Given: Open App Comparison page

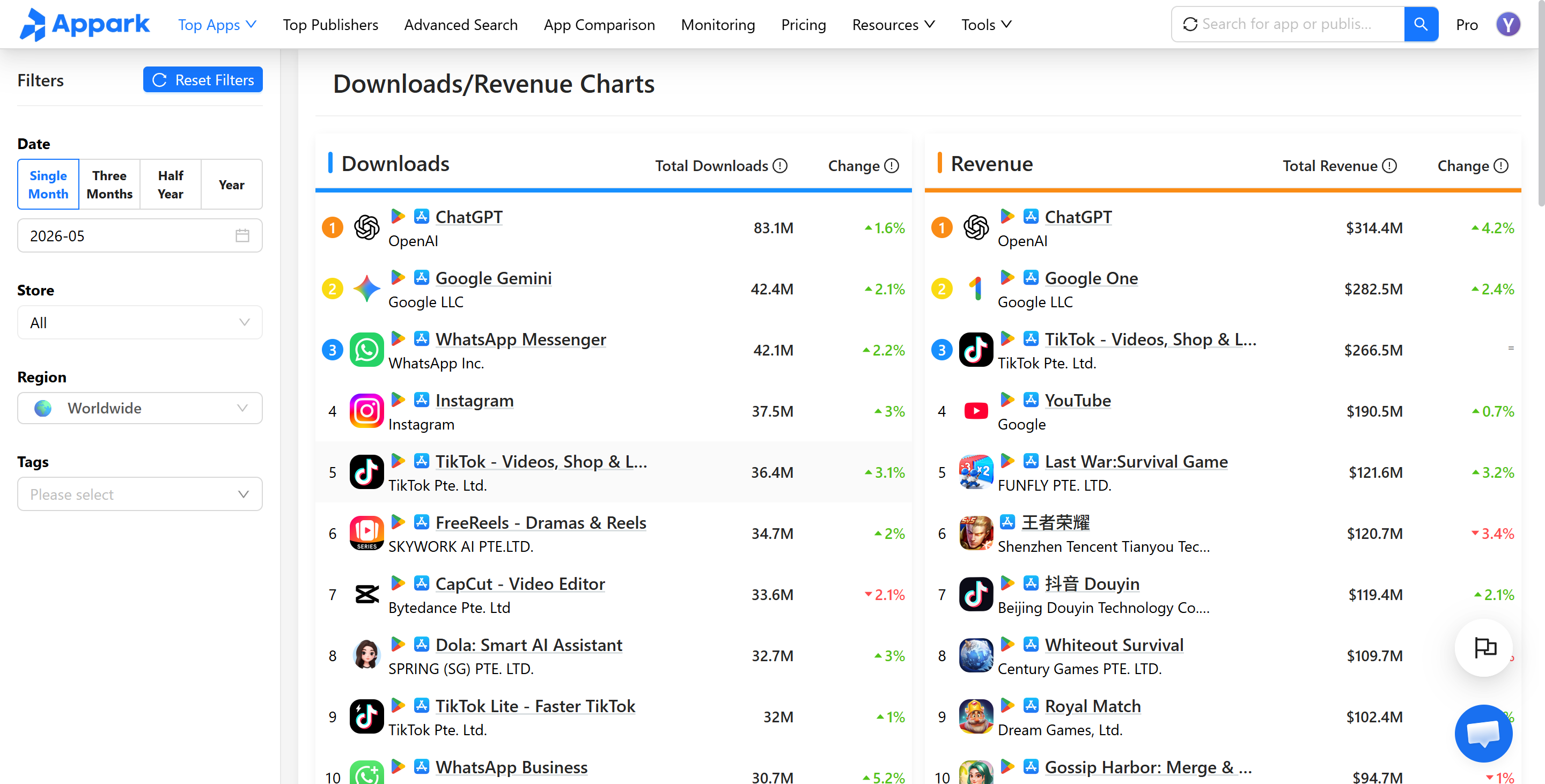Looking at the screenshot, I should (x=599, y=25).
